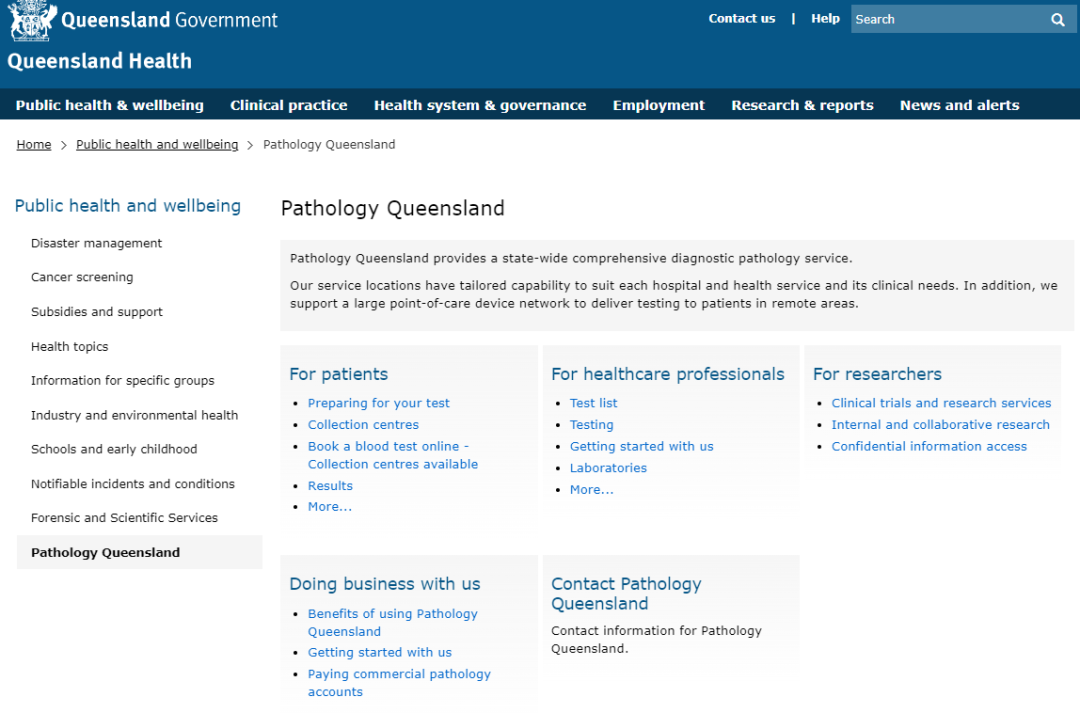
Task: Open For healthcare professionals heading
Action: point(667,374)
